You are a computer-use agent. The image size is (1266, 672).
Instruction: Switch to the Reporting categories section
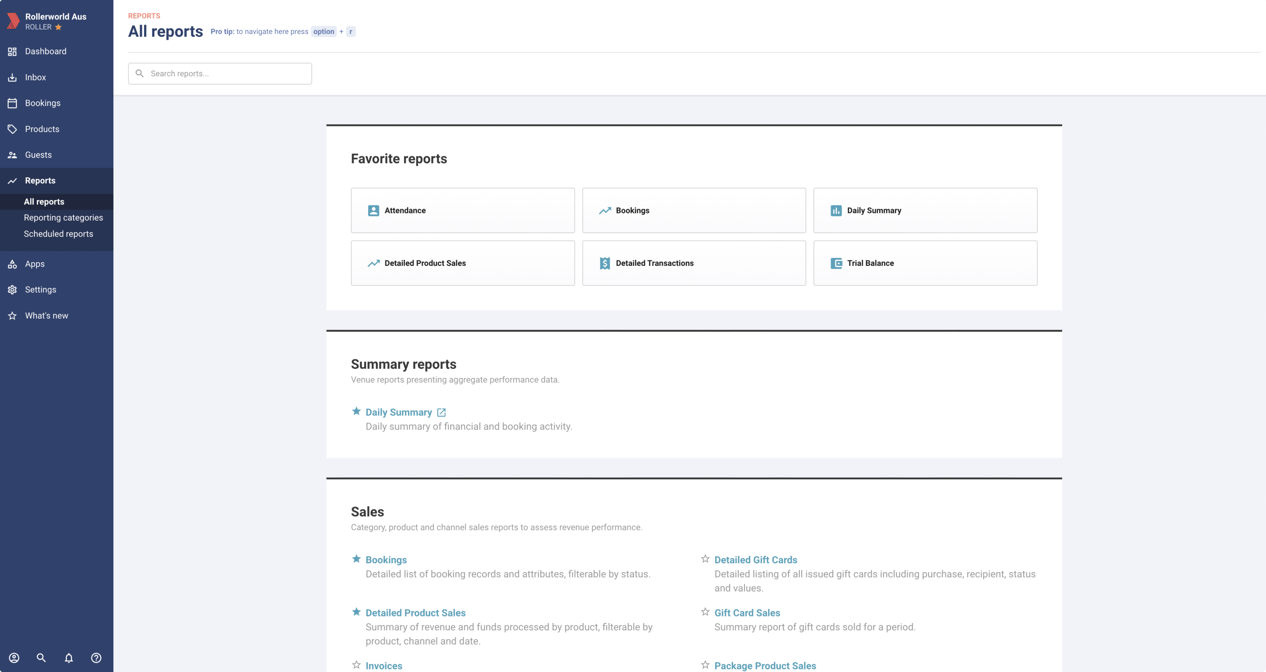click(x=63, y=218)
